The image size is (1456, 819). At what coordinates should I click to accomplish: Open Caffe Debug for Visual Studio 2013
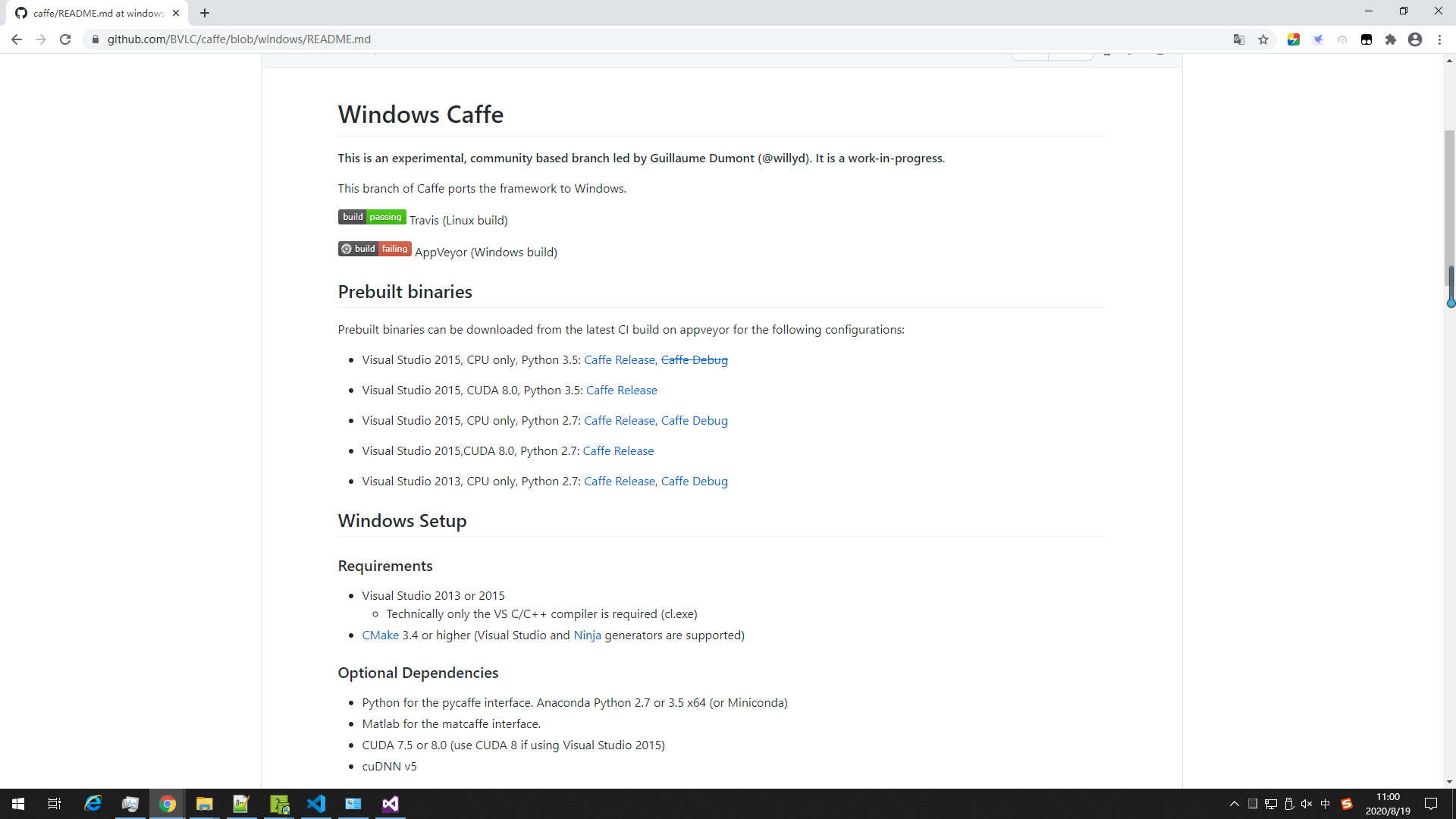[695, 481]
